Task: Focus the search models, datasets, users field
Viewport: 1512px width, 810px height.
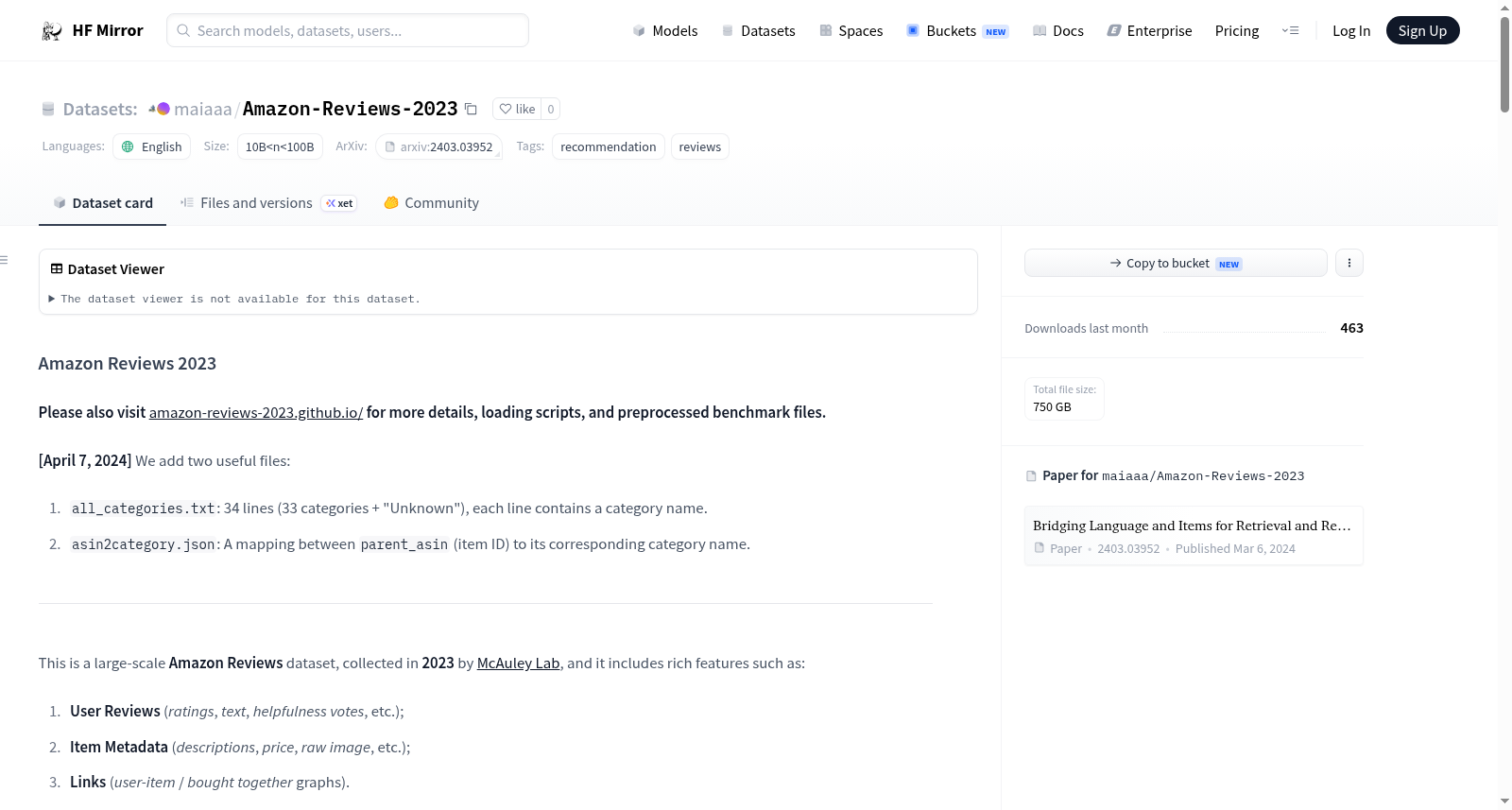Action: click(348, 30)
